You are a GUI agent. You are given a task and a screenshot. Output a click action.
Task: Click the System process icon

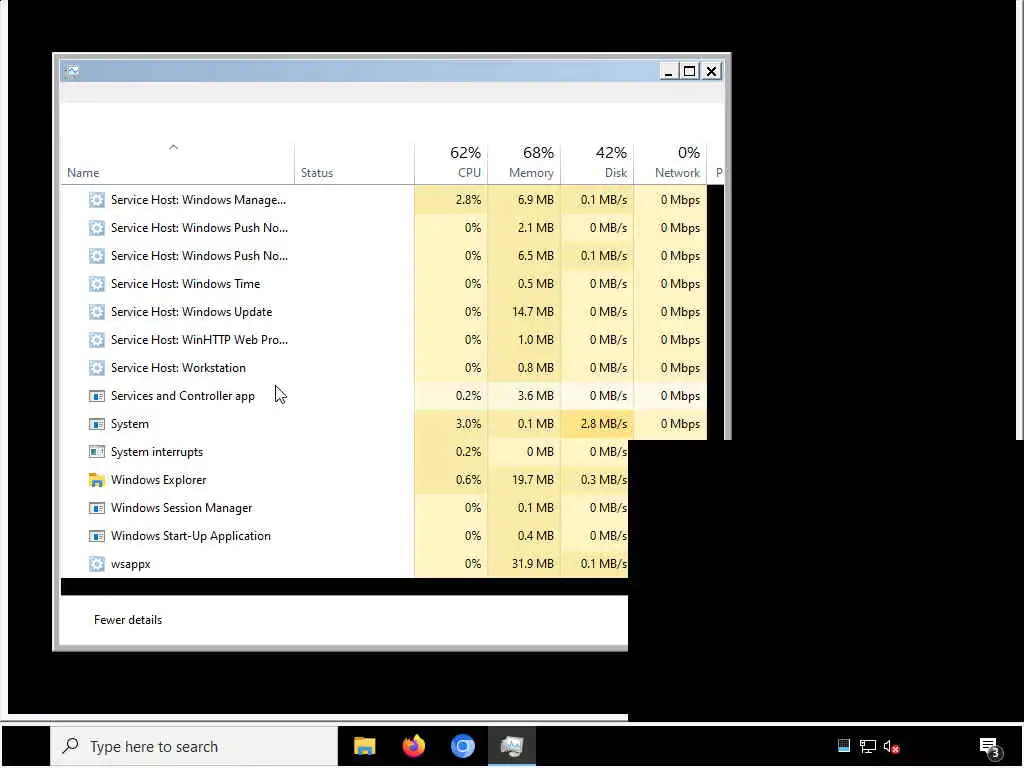tap(97, 424)
